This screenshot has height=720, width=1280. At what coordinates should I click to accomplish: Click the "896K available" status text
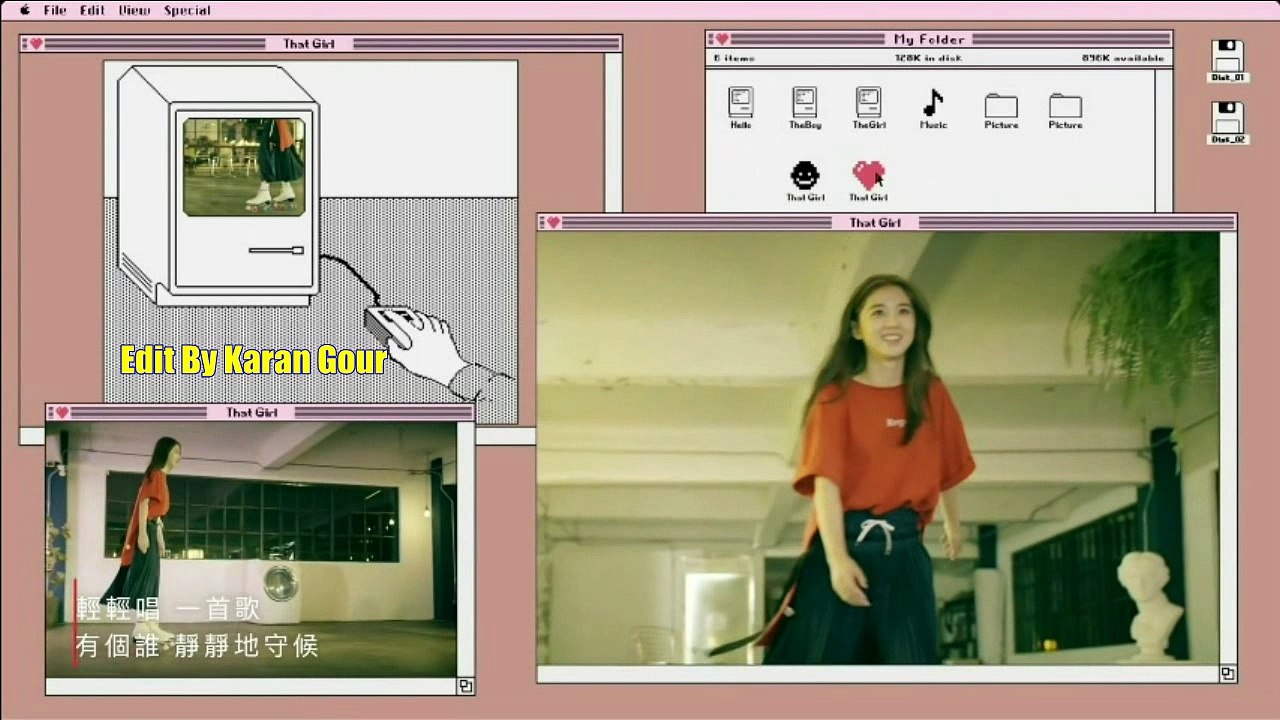click(1123, 58)
